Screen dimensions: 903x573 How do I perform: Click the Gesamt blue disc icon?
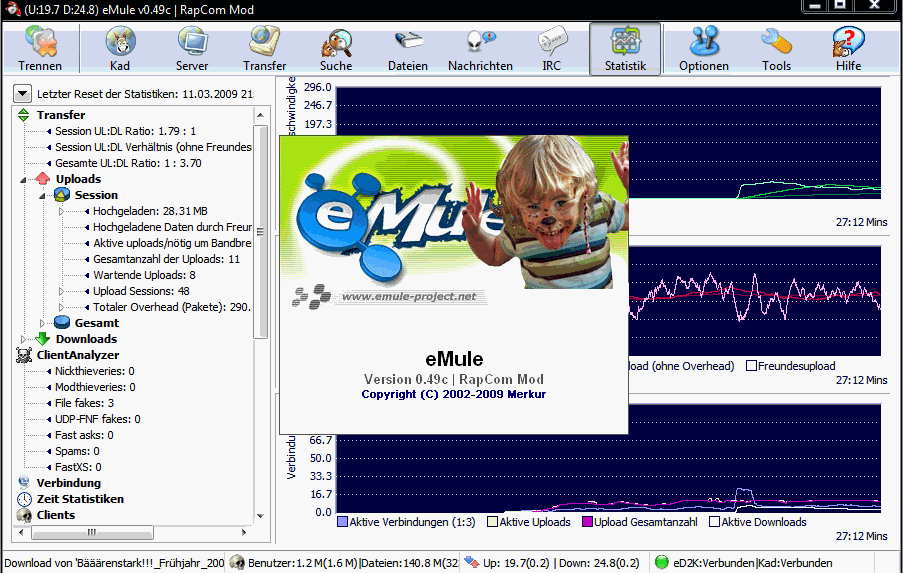pos(62,322)
